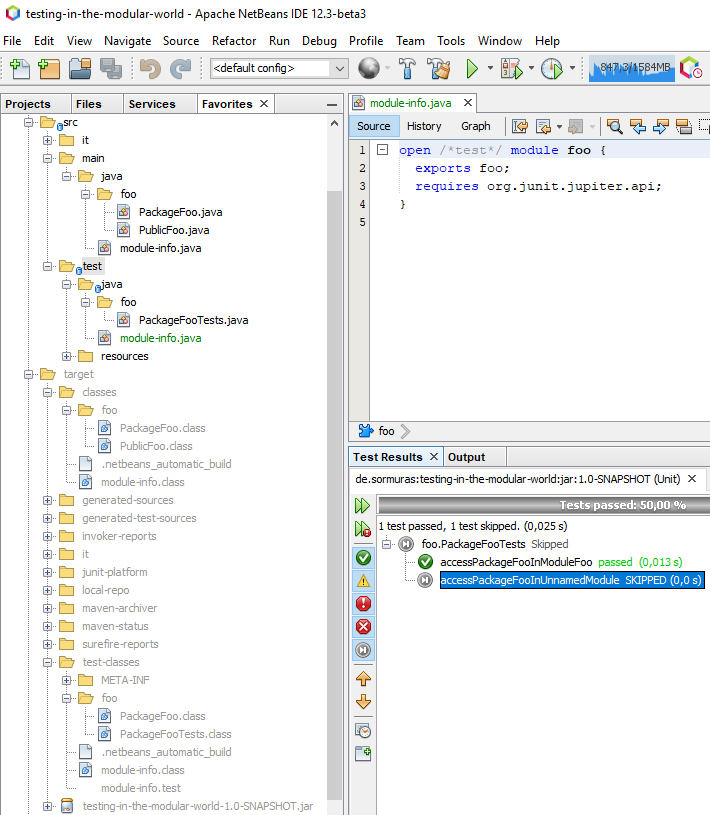Open the Debug Project dropdown arrow
710x815 pixels.
pos(531,68)
